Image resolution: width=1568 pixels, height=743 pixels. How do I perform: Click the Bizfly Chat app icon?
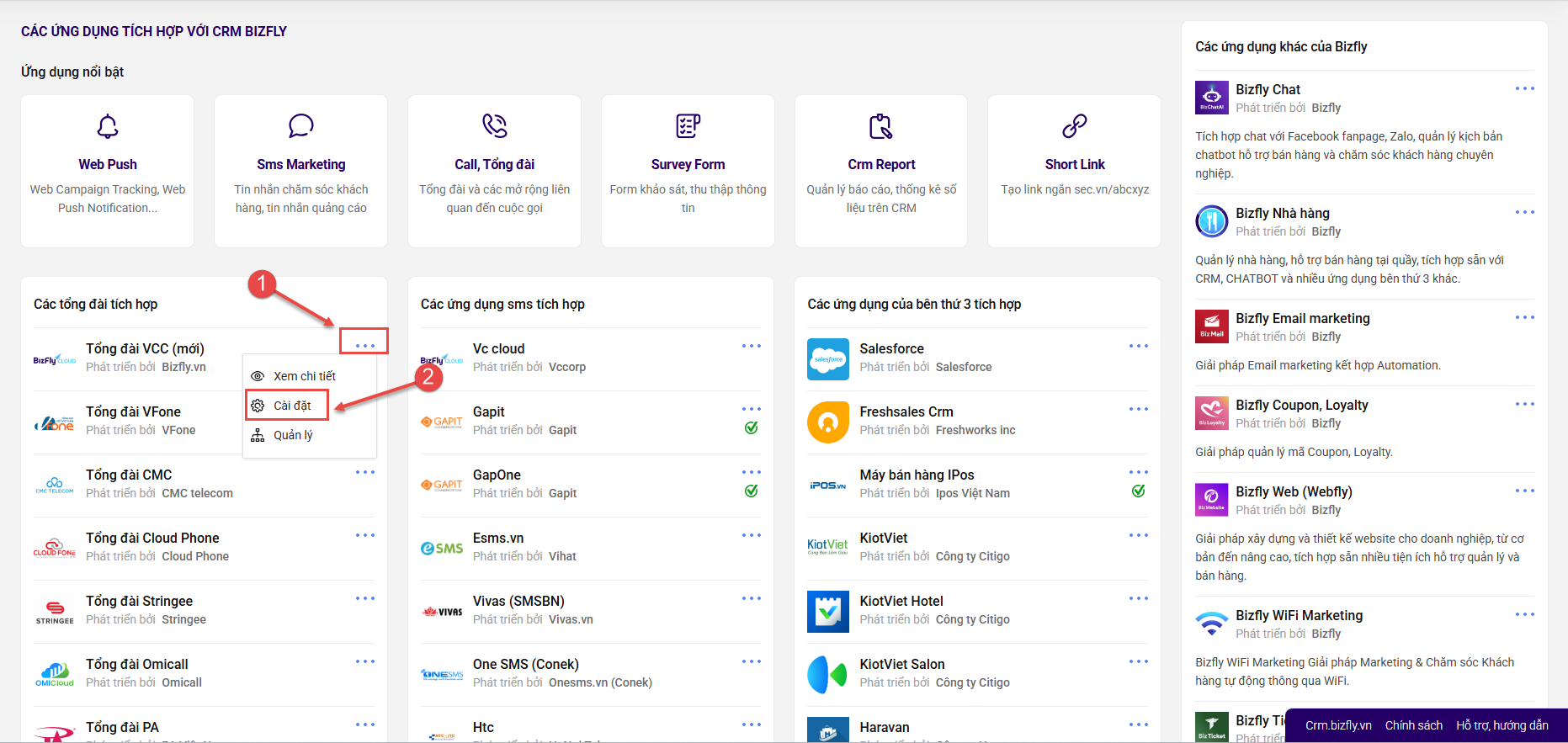click(1212, 98)
